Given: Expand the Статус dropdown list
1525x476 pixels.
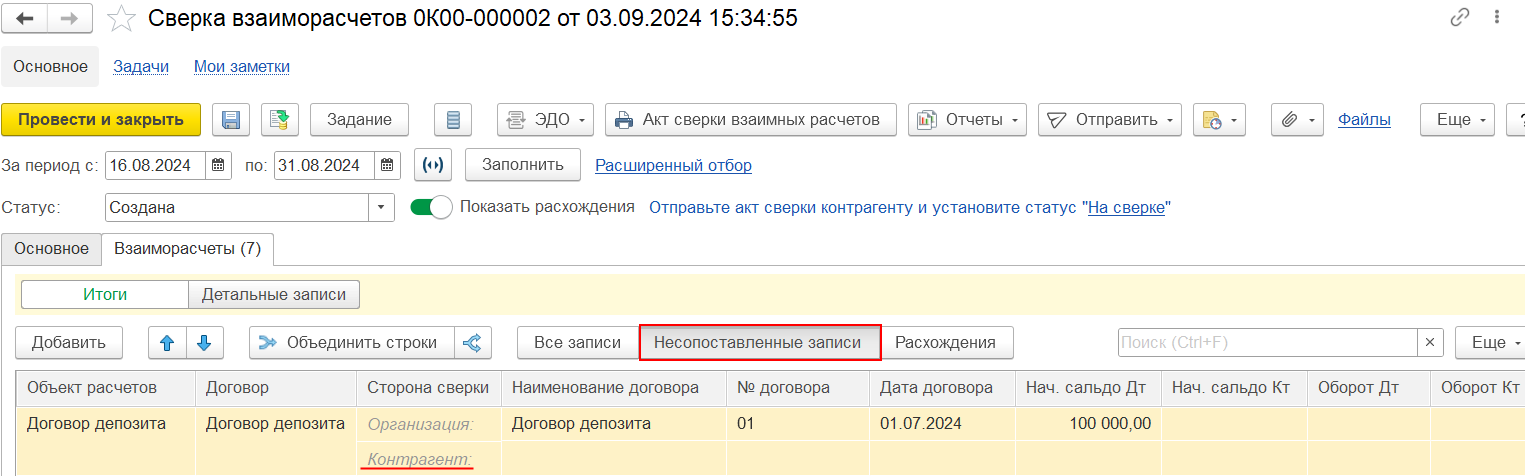Looking at the screenshot, I should click(381, 208).
